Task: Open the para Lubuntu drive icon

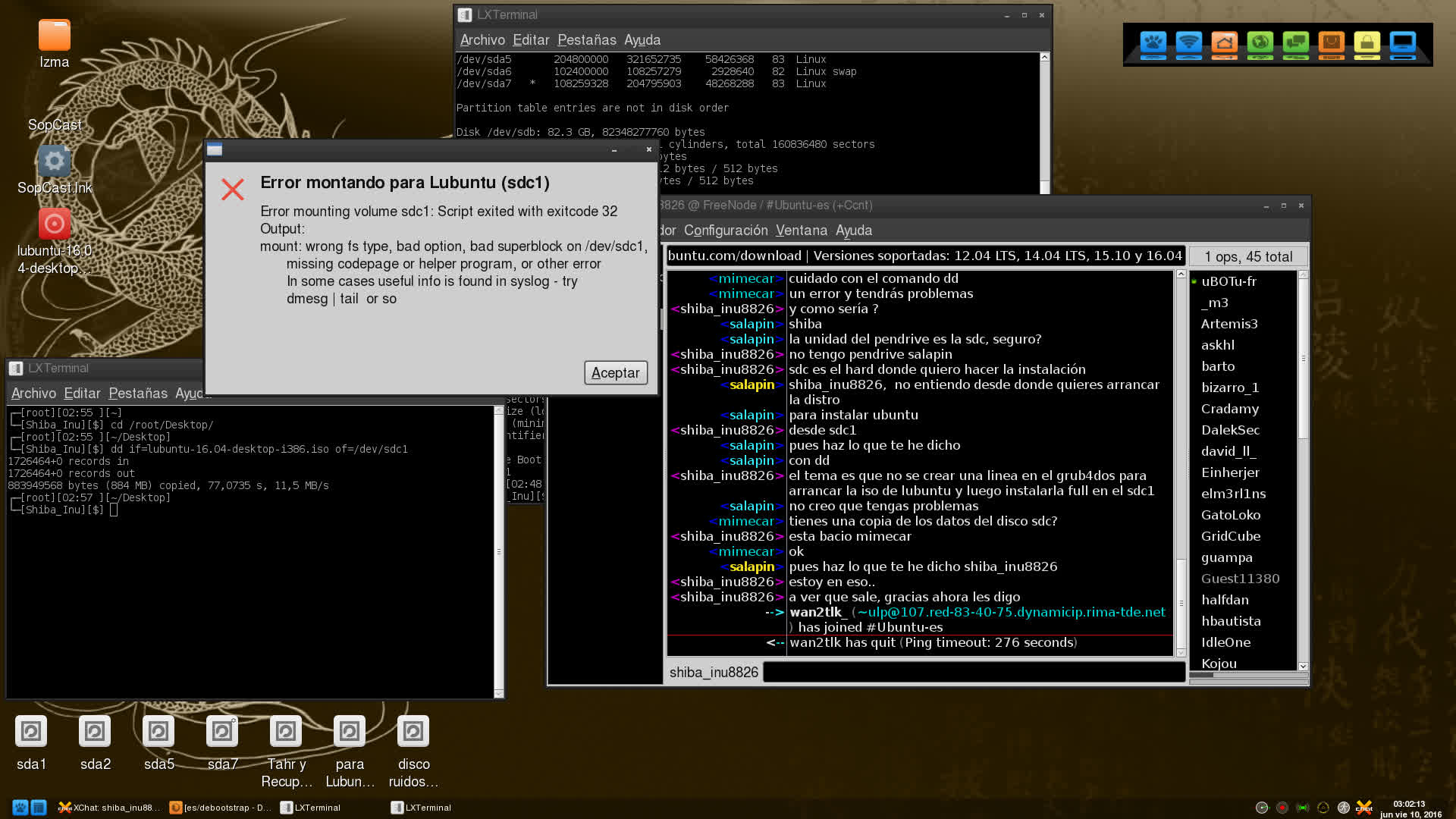Action: (x=350, y=732)
